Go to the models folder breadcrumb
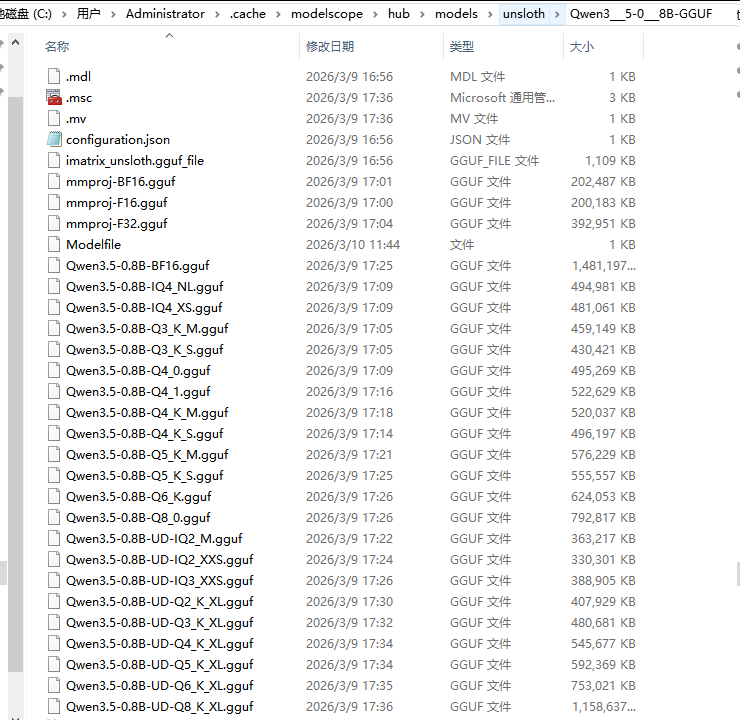 coord(456,14)
